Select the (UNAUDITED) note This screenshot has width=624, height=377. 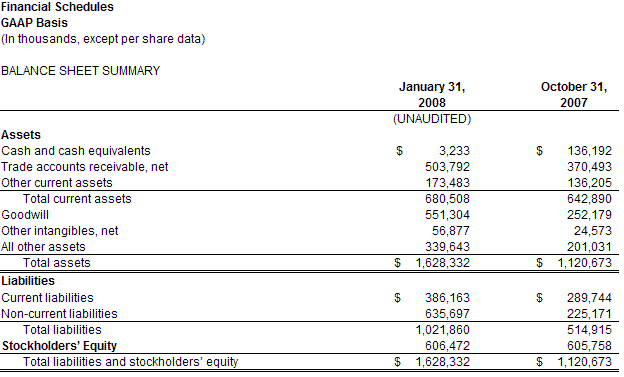tap(432, 119)
